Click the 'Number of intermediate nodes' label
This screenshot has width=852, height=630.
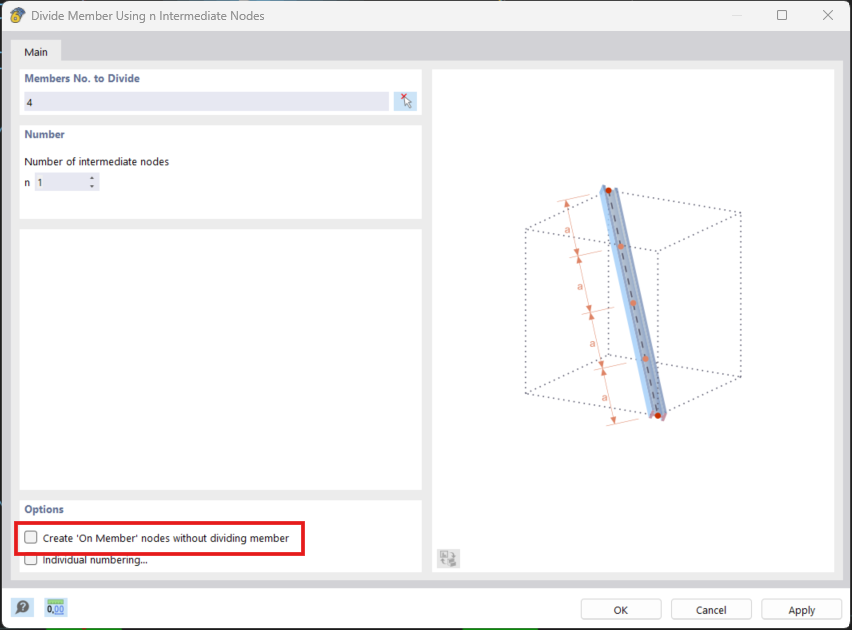click(97, 161)
